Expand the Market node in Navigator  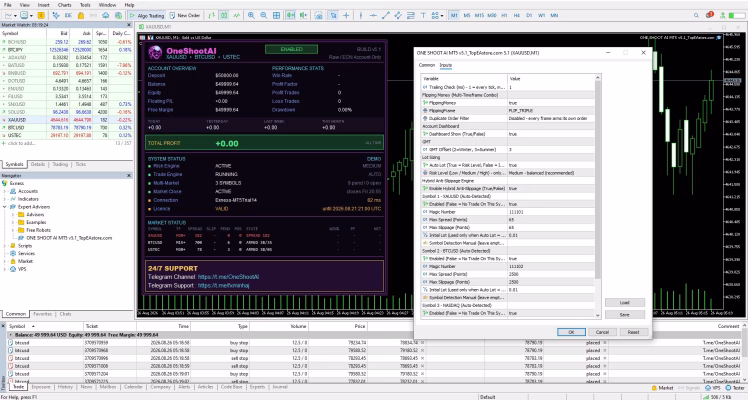(5, 261)
